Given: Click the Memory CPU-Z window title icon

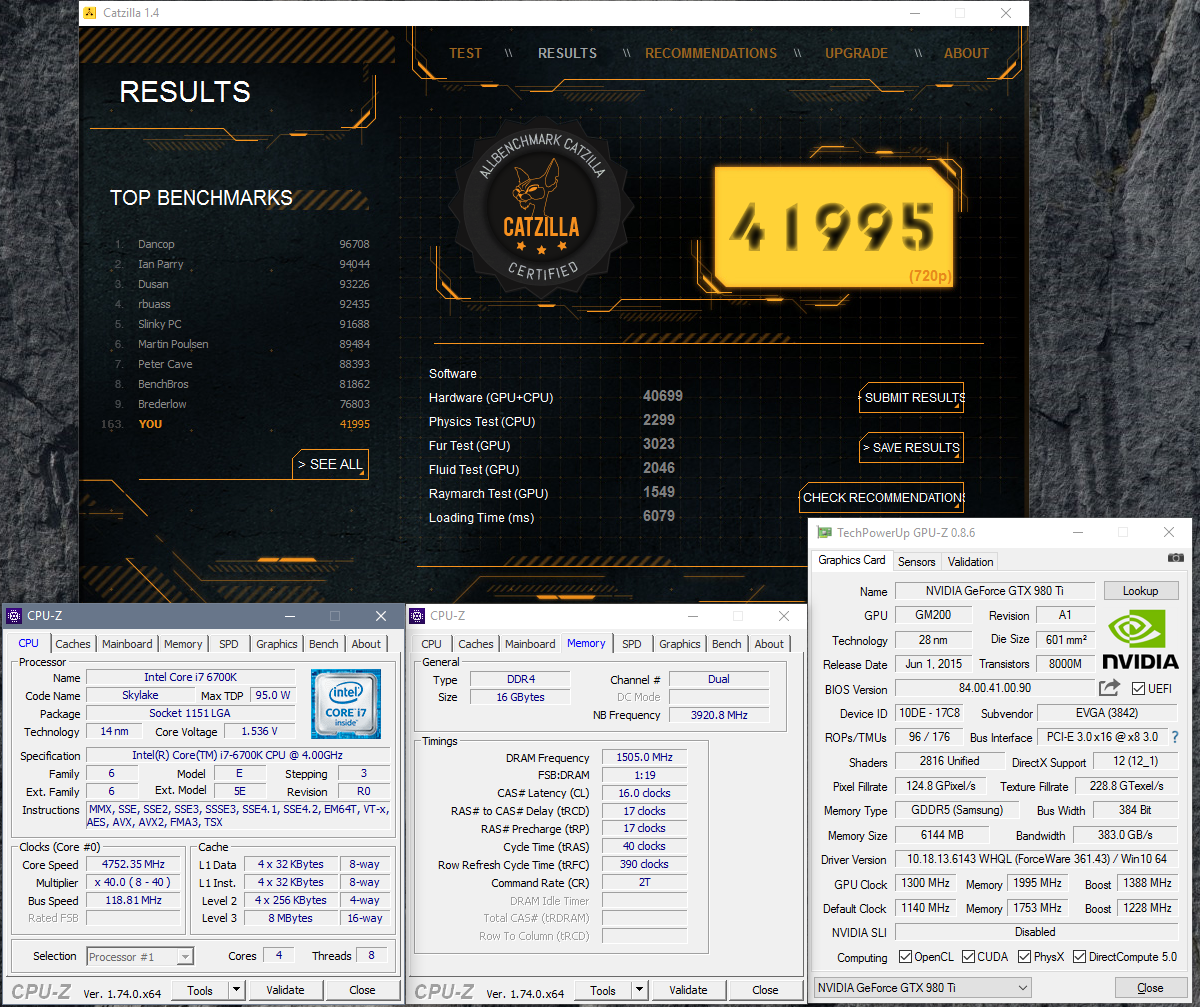Looking at the screenshot, I should point(418,616).
